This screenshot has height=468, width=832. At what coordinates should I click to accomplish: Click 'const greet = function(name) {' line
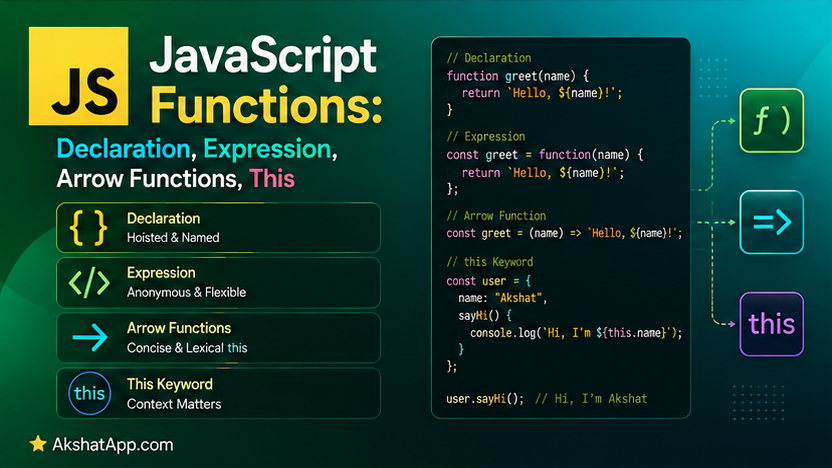(545, 155)
